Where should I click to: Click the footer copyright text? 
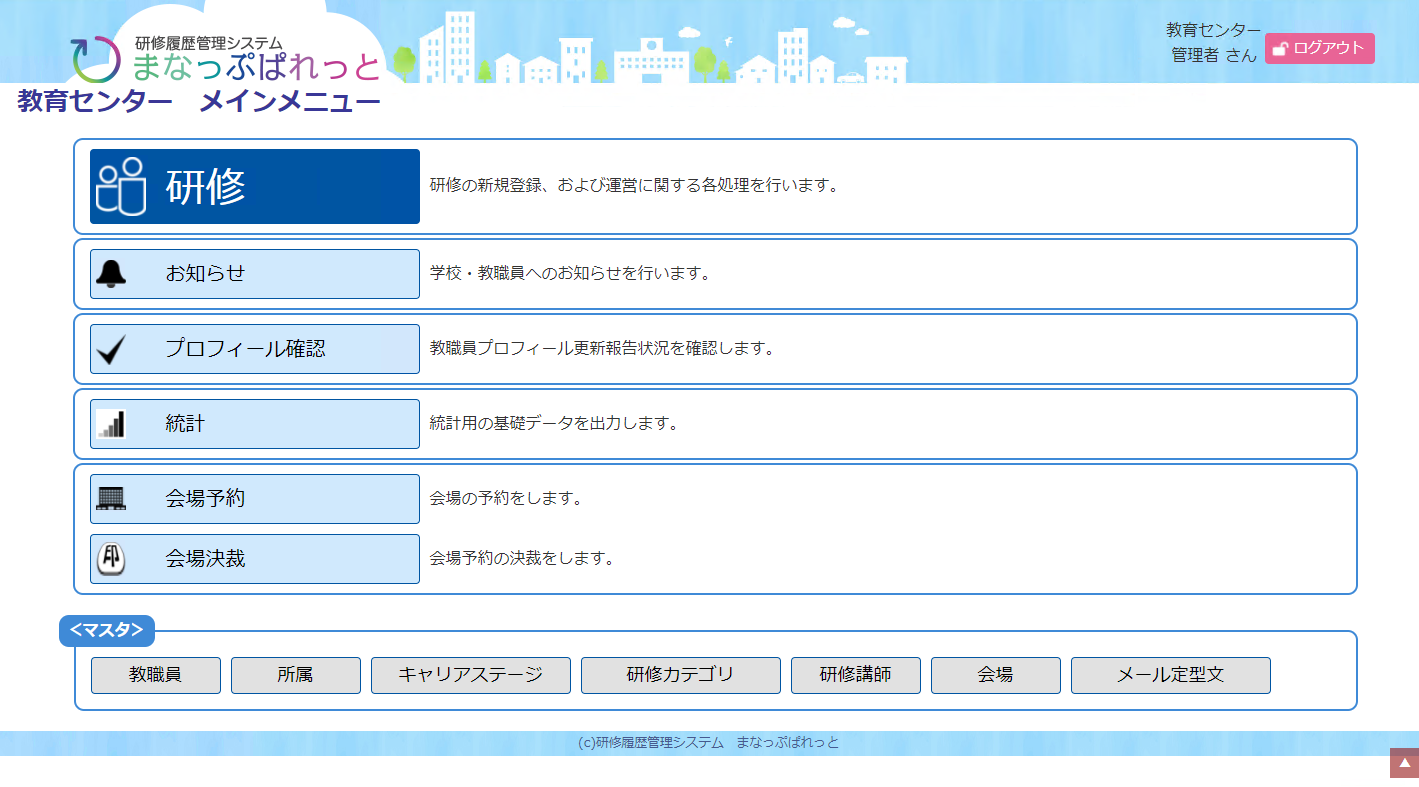(x=709, y=743)
